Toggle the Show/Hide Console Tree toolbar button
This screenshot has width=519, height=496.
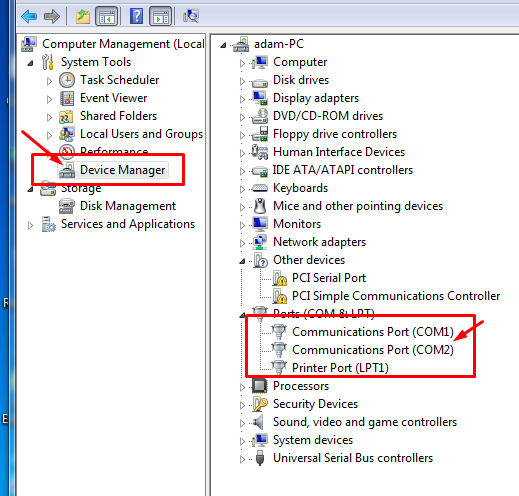click(x=107, y=16)
